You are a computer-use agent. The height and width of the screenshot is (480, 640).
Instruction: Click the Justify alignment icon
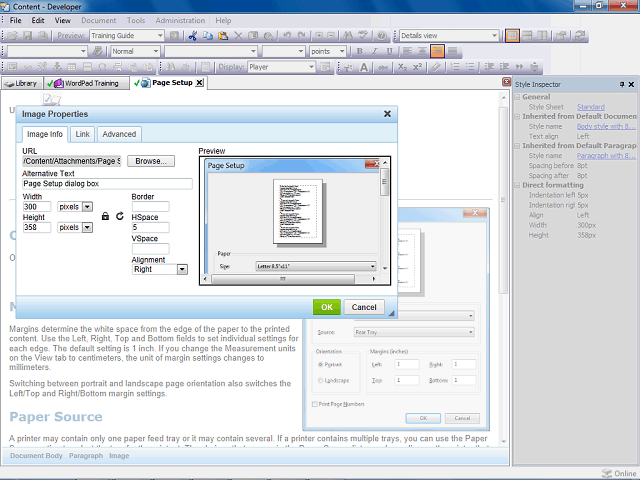452,51
